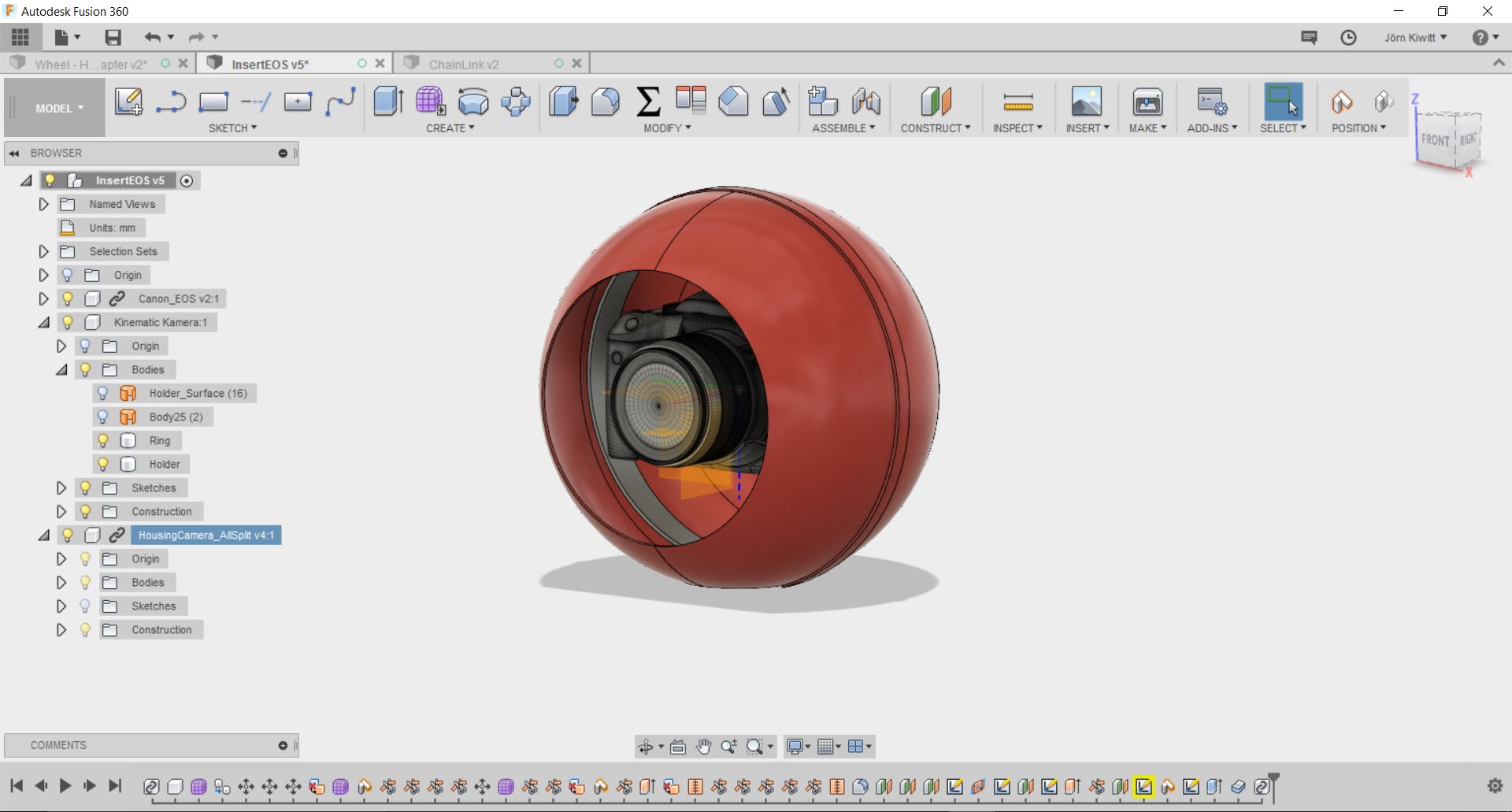Toggle visibility bulb of HousingCamera_AllSplit v4:1
The height and width of the screenshot is (812, 1512).
(68, 535)
